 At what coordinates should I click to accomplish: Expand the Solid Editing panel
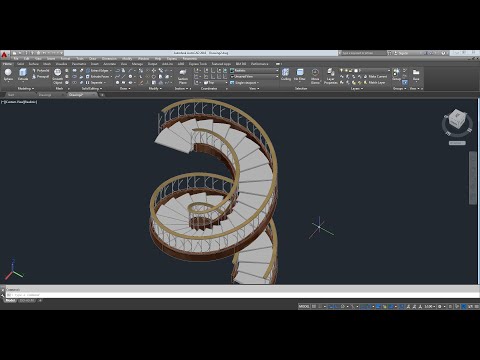tap(92, 89)
